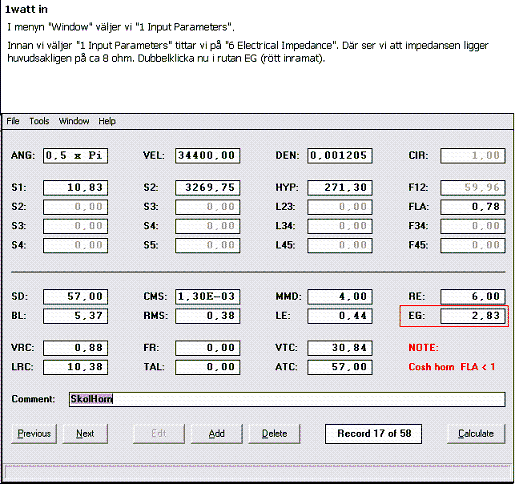Open the Window menu
This screenshot has height=484, width=515.
74,121
